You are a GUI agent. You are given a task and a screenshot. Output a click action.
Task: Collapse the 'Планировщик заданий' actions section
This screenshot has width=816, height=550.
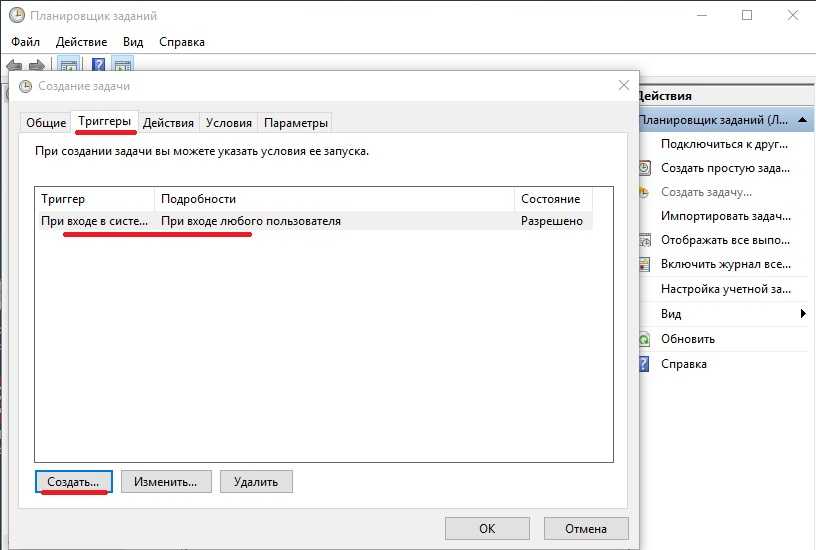pos(803,120)
